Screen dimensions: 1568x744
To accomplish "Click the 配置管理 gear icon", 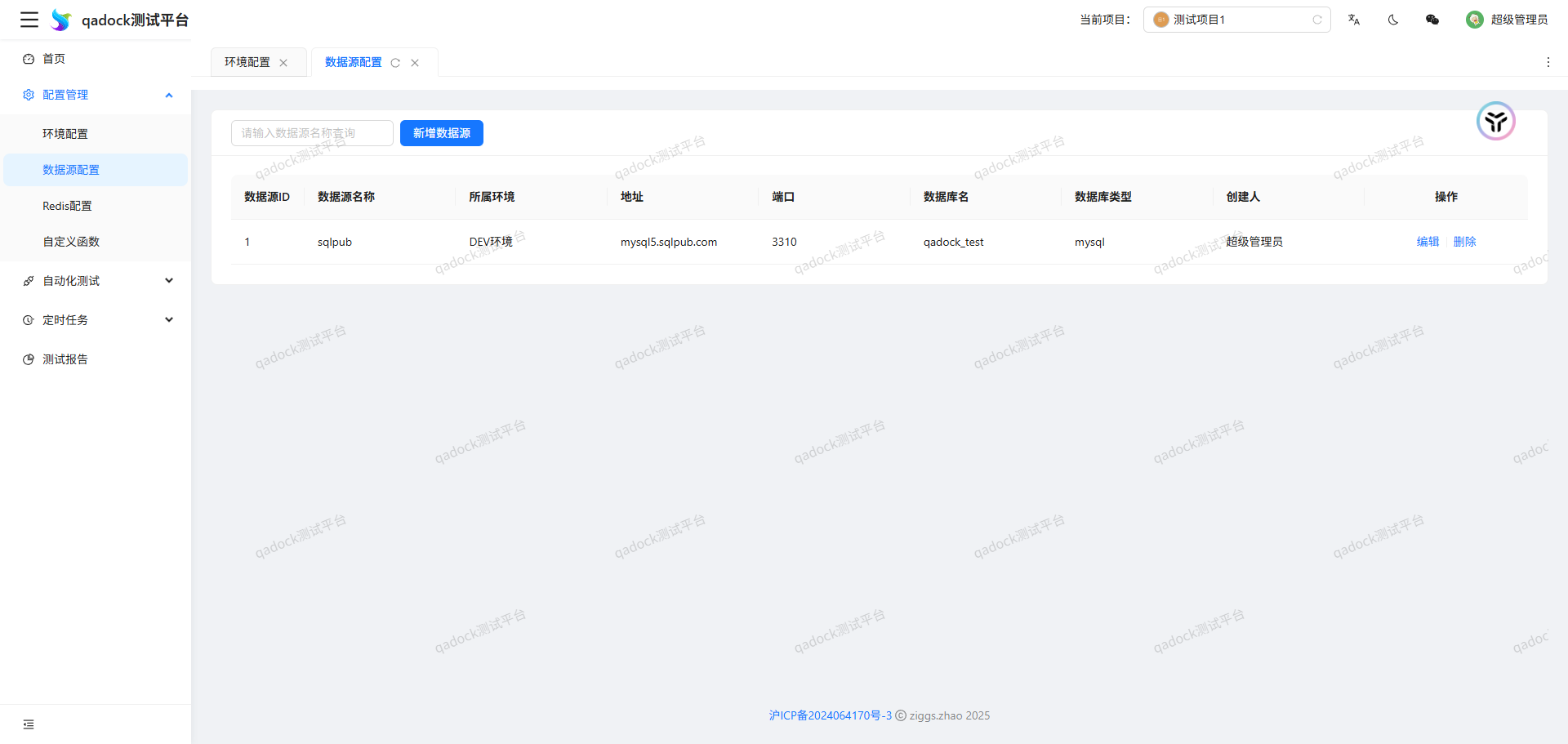I will click(29, 95).
